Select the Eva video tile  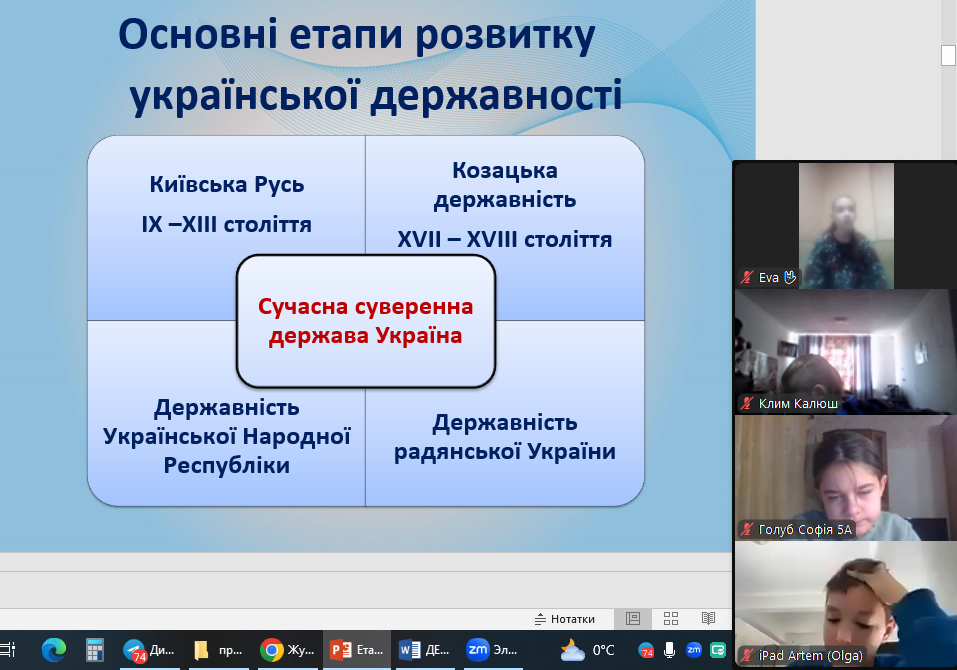[845, 226]
